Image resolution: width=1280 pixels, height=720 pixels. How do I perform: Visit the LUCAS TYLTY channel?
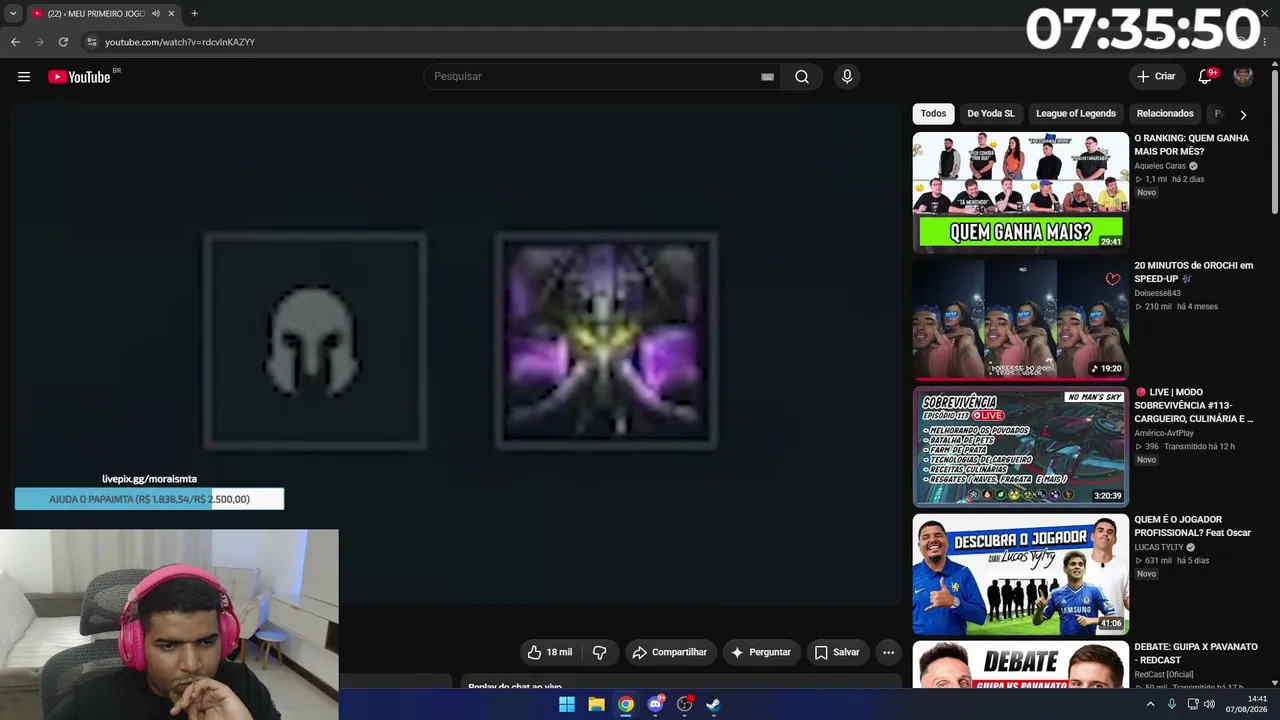tap(1158, 547)
